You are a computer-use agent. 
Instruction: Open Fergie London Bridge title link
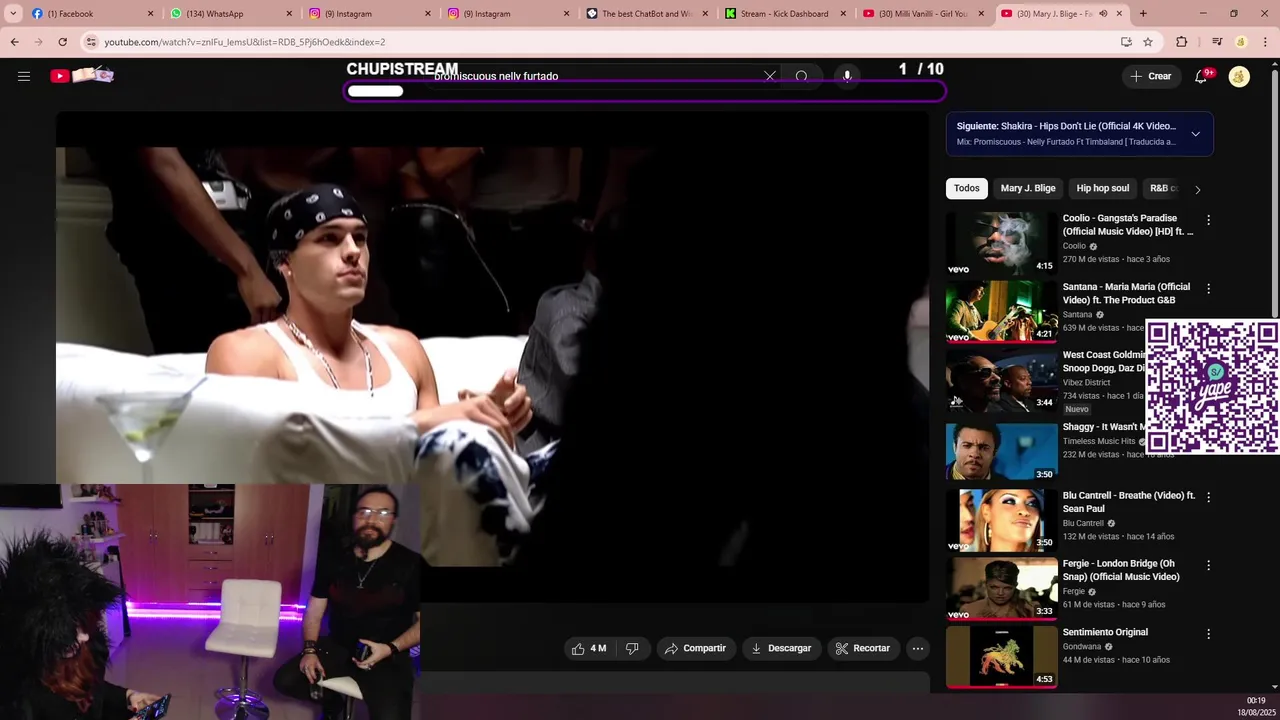click(1121, 570)
